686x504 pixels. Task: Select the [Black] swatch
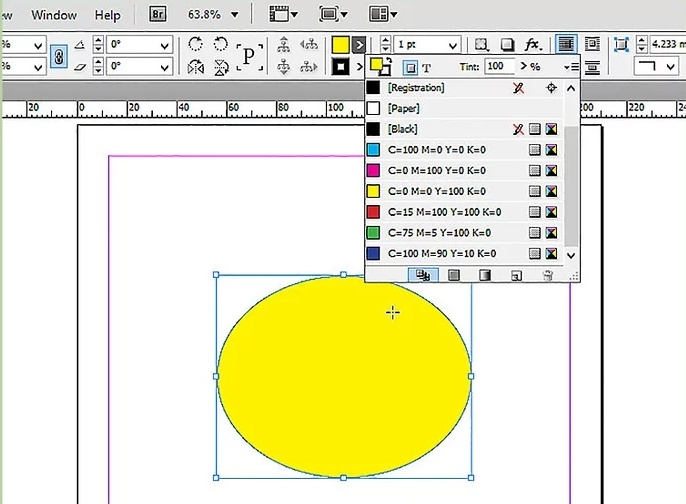tap(464, 129)
